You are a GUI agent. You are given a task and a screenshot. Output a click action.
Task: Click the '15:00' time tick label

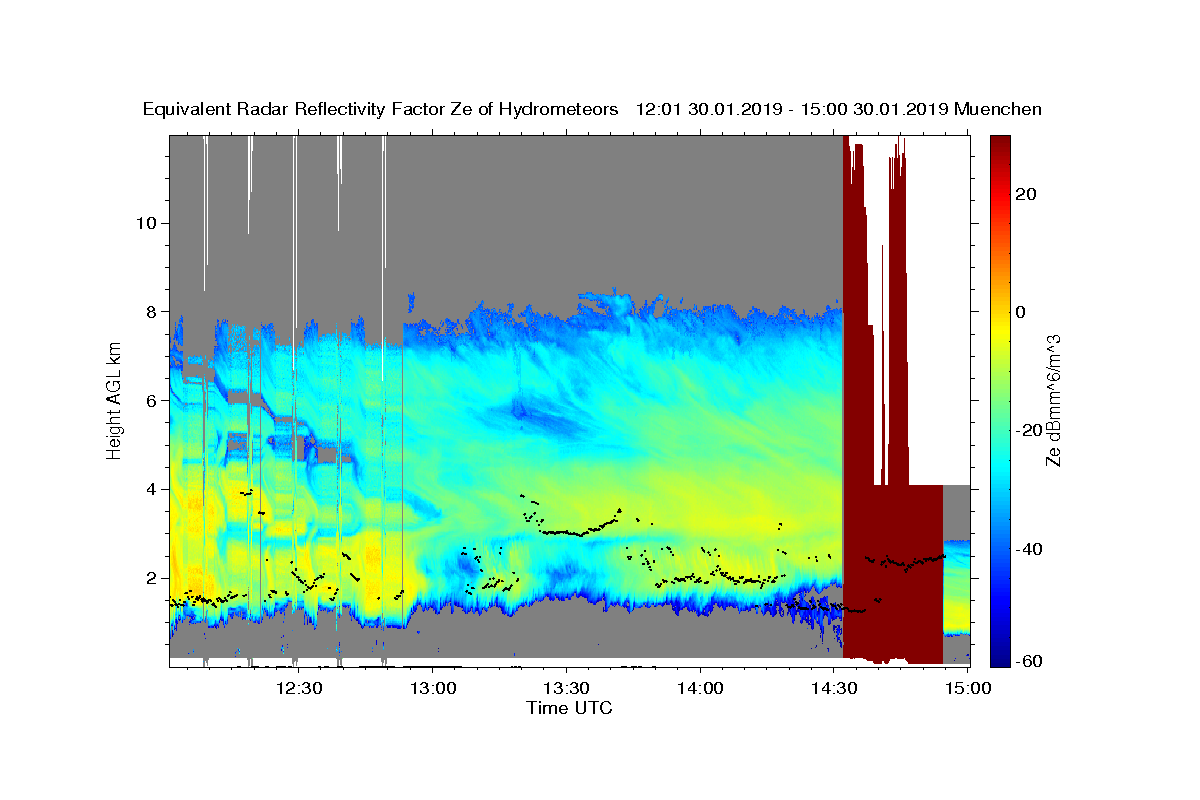pyautogui.click(x=967, y=688)
